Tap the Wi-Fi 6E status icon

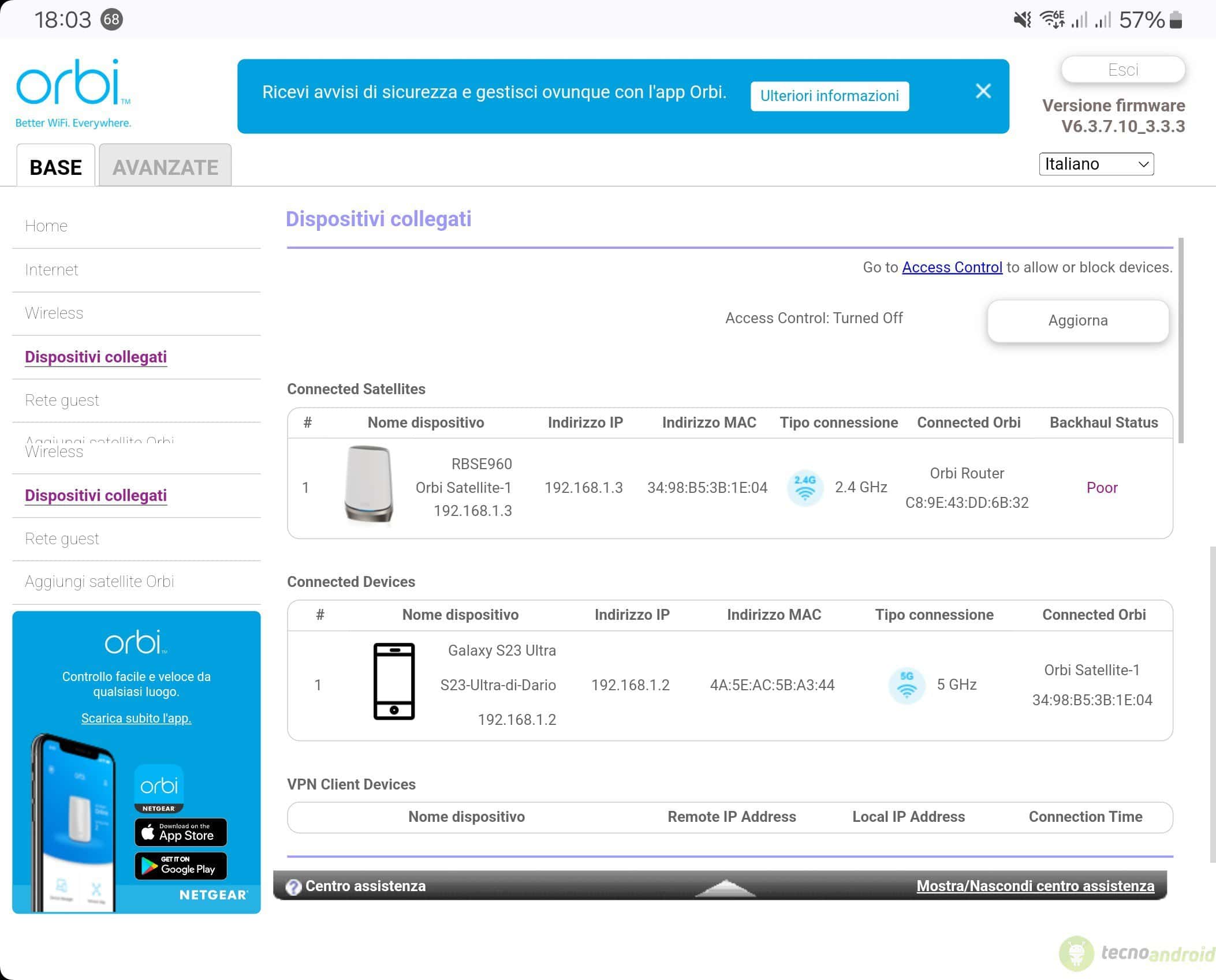1052,20
